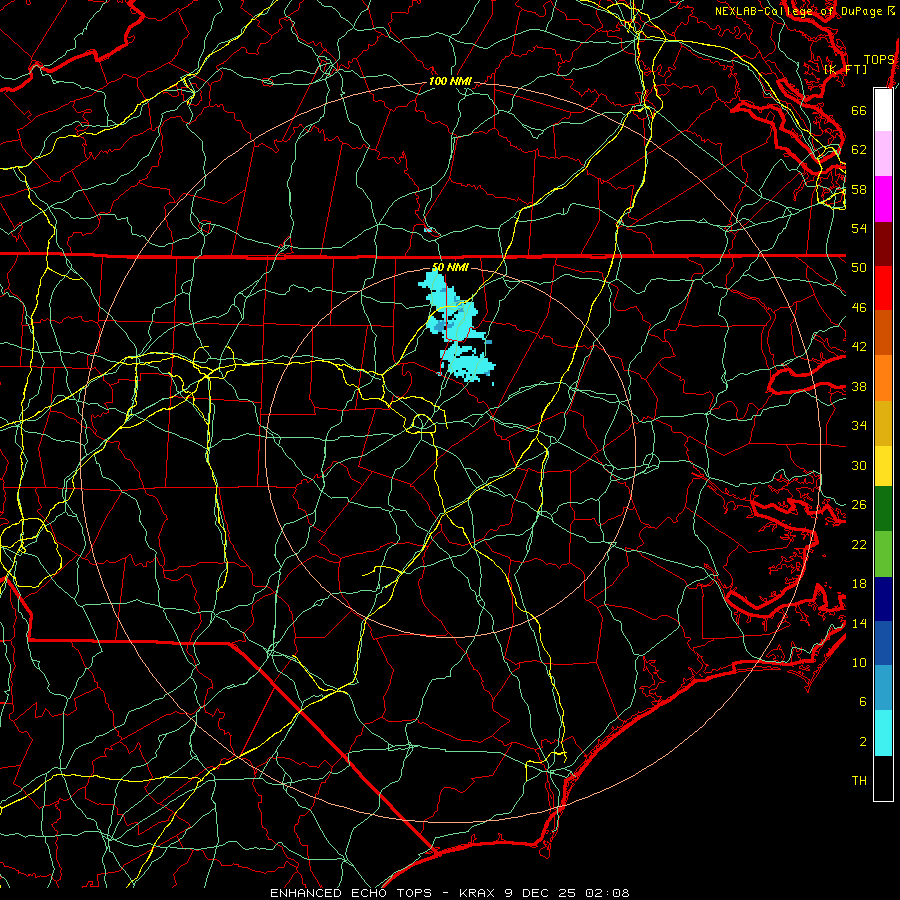The width and height of the screenshot is (900, 900).
Task: Click the legend value 10
Action: click(859, 662)
